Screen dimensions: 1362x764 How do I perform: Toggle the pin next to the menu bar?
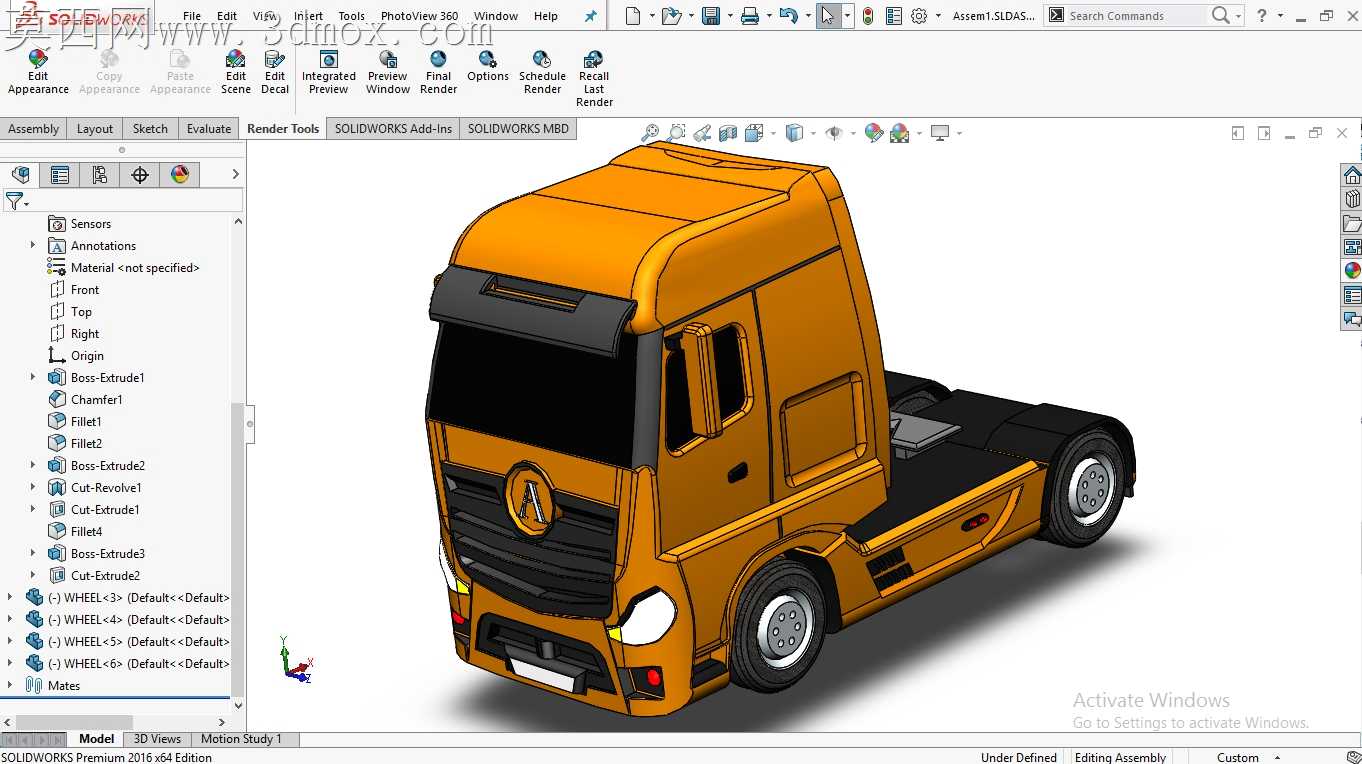coord(590,16)
